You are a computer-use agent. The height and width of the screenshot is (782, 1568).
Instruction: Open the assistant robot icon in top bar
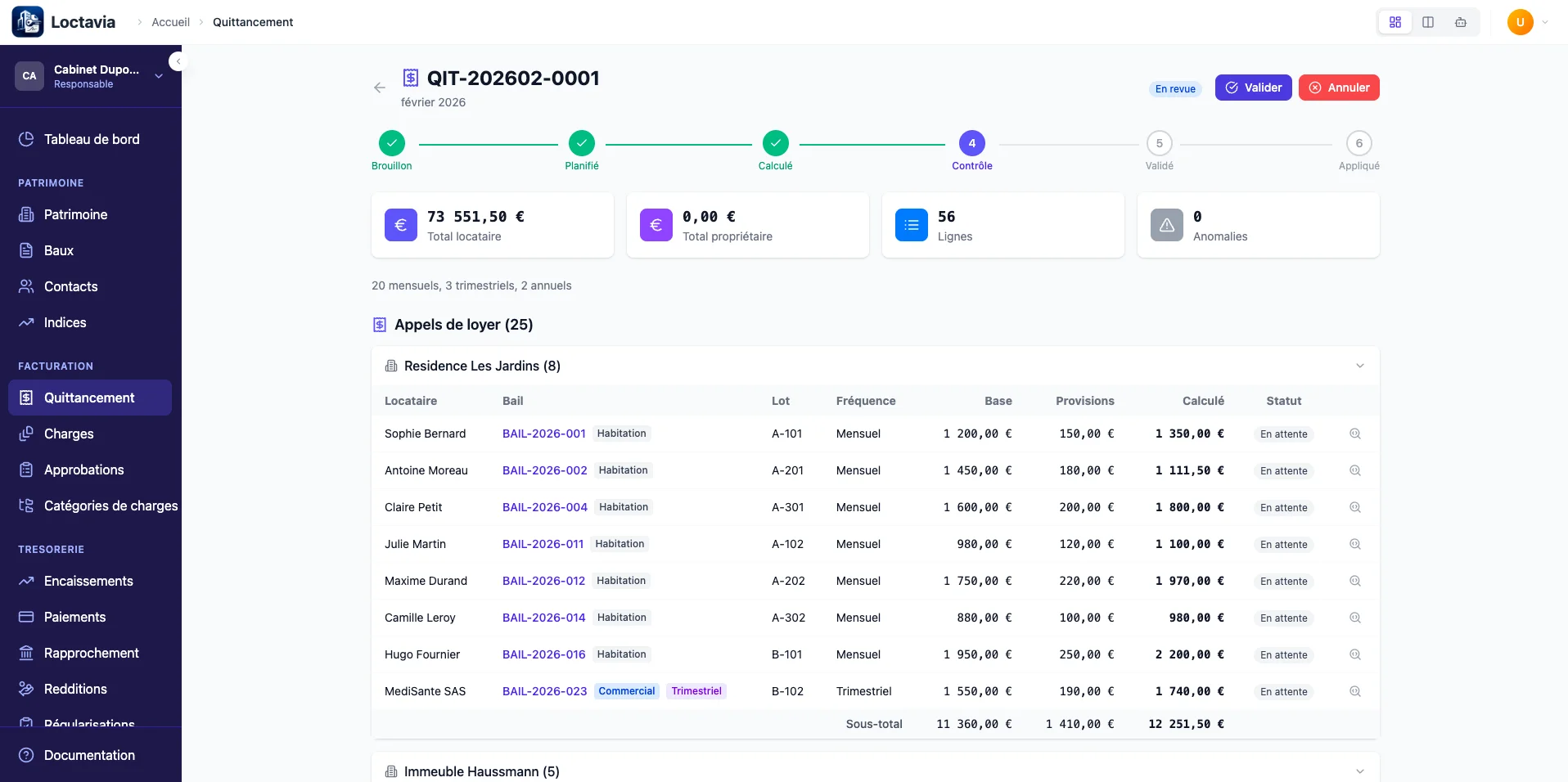point(1460,22)
